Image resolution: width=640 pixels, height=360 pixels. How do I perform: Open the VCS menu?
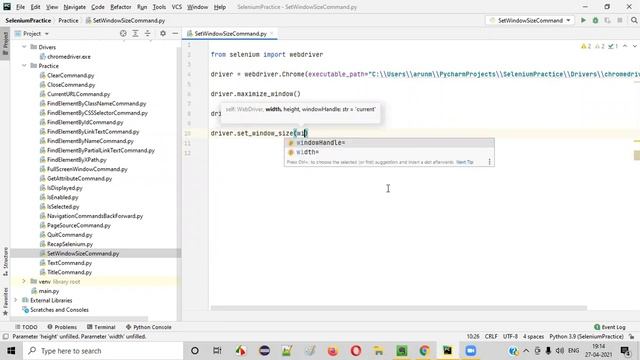[x=176, y=7]
